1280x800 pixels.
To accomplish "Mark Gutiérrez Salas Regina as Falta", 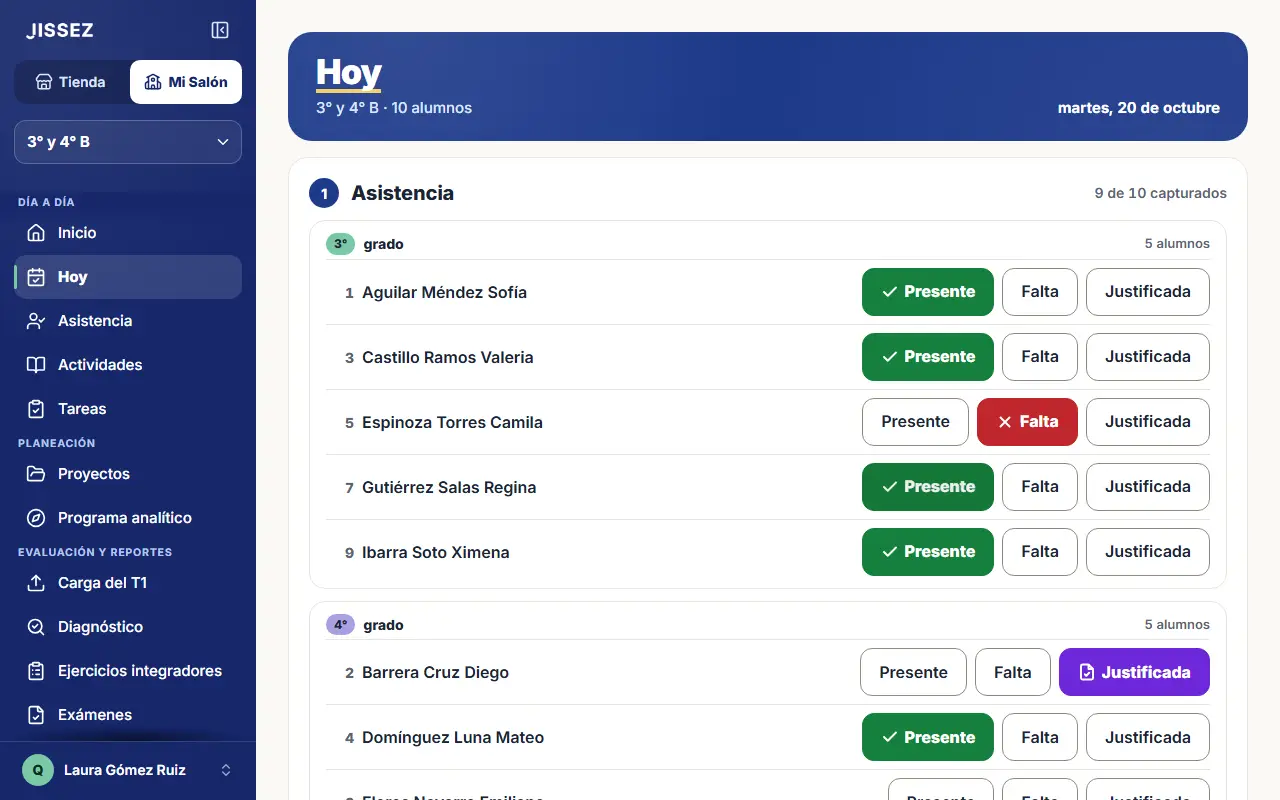I will tap(1040, 487).
